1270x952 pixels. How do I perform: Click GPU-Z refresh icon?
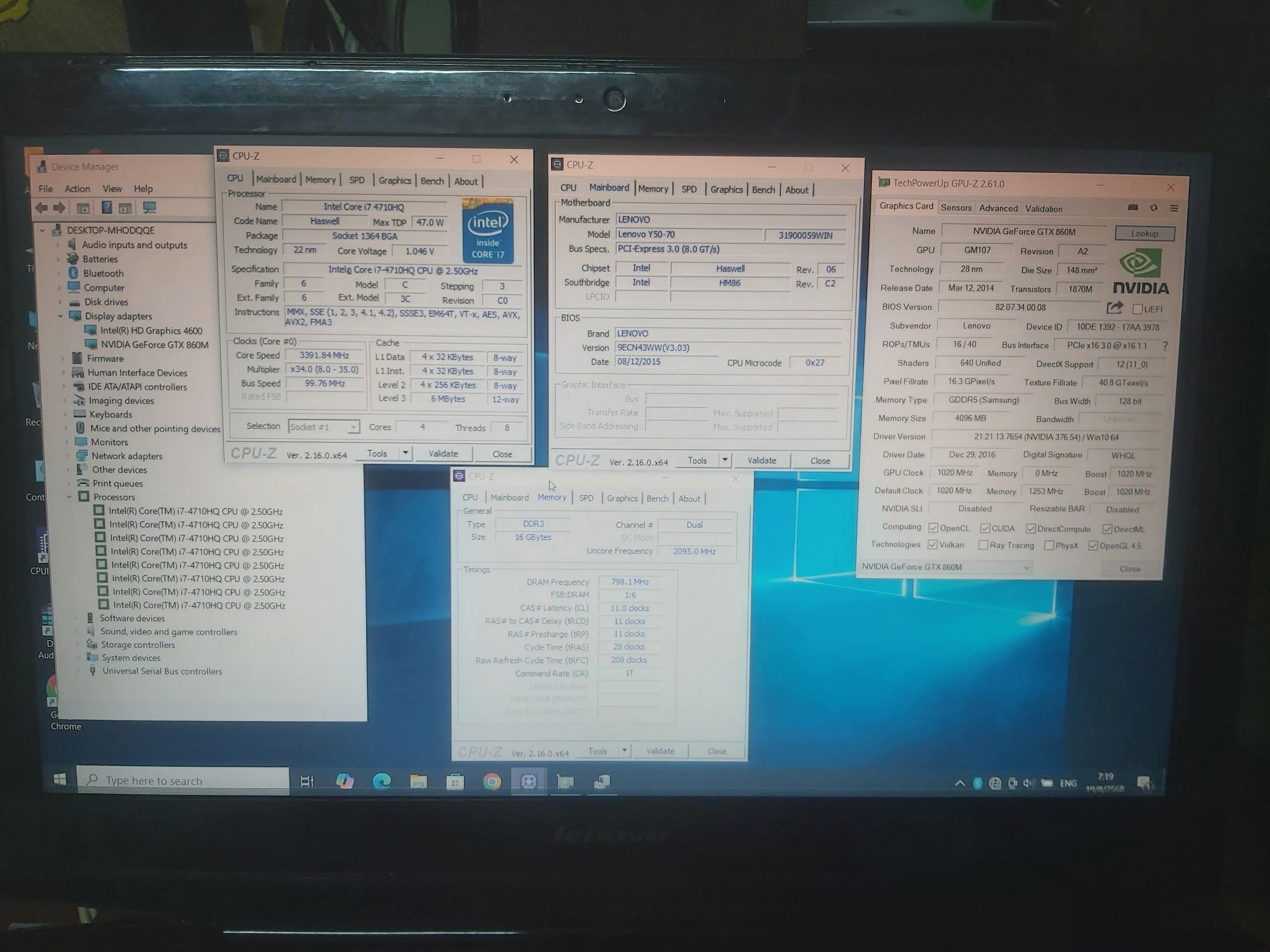[x=1153, y=208]
